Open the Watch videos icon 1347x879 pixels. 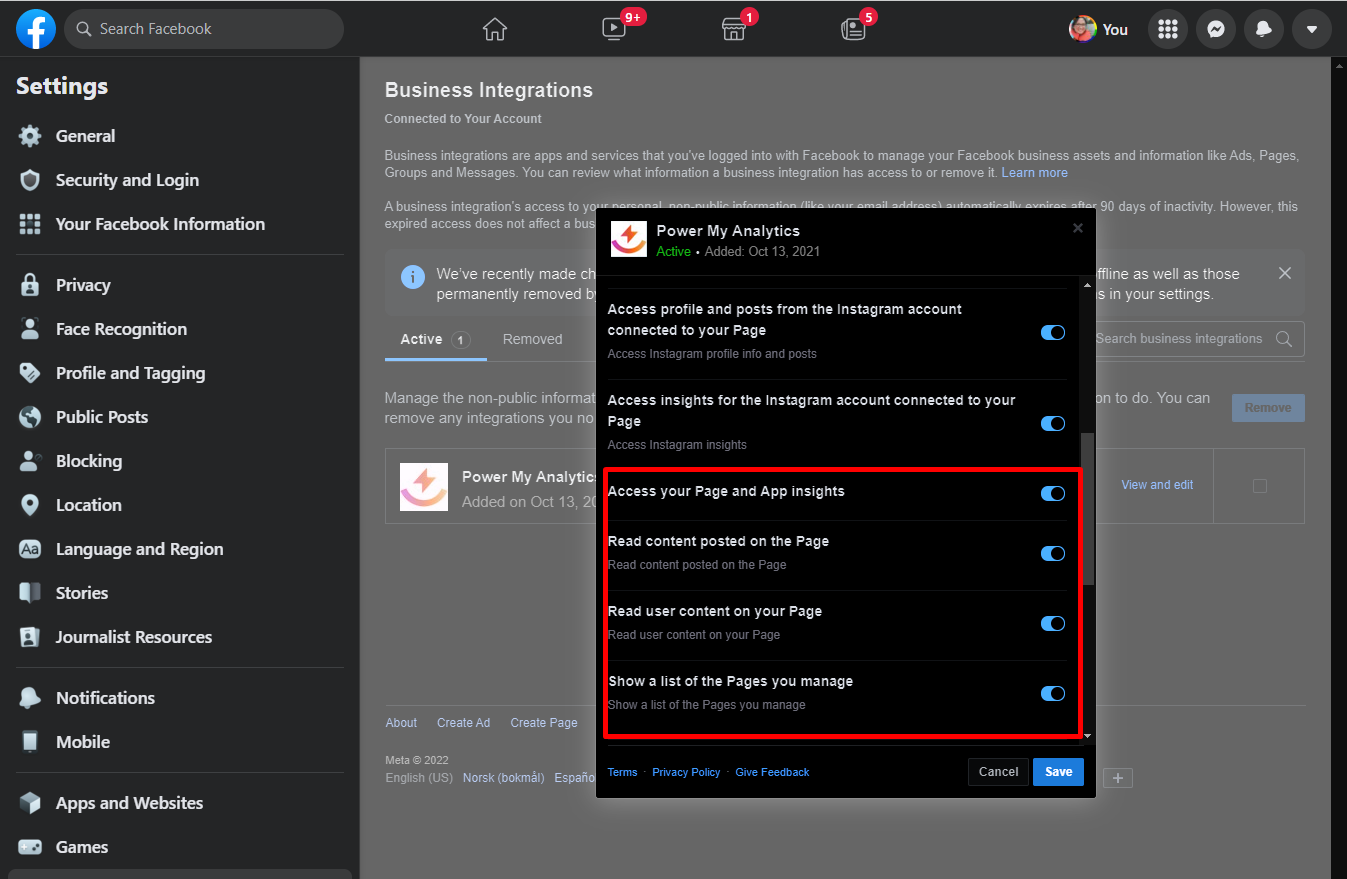[614, 29]
